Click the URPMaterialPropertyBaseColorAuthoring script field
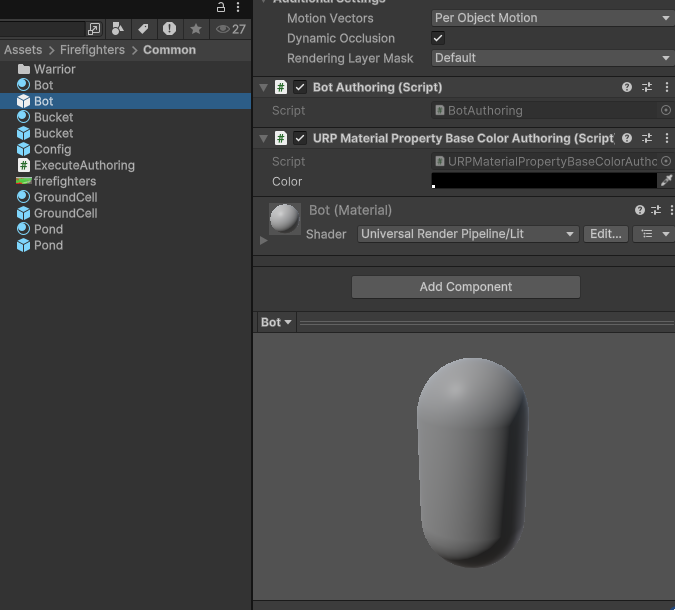675x610 pixels. pos(545,161)
